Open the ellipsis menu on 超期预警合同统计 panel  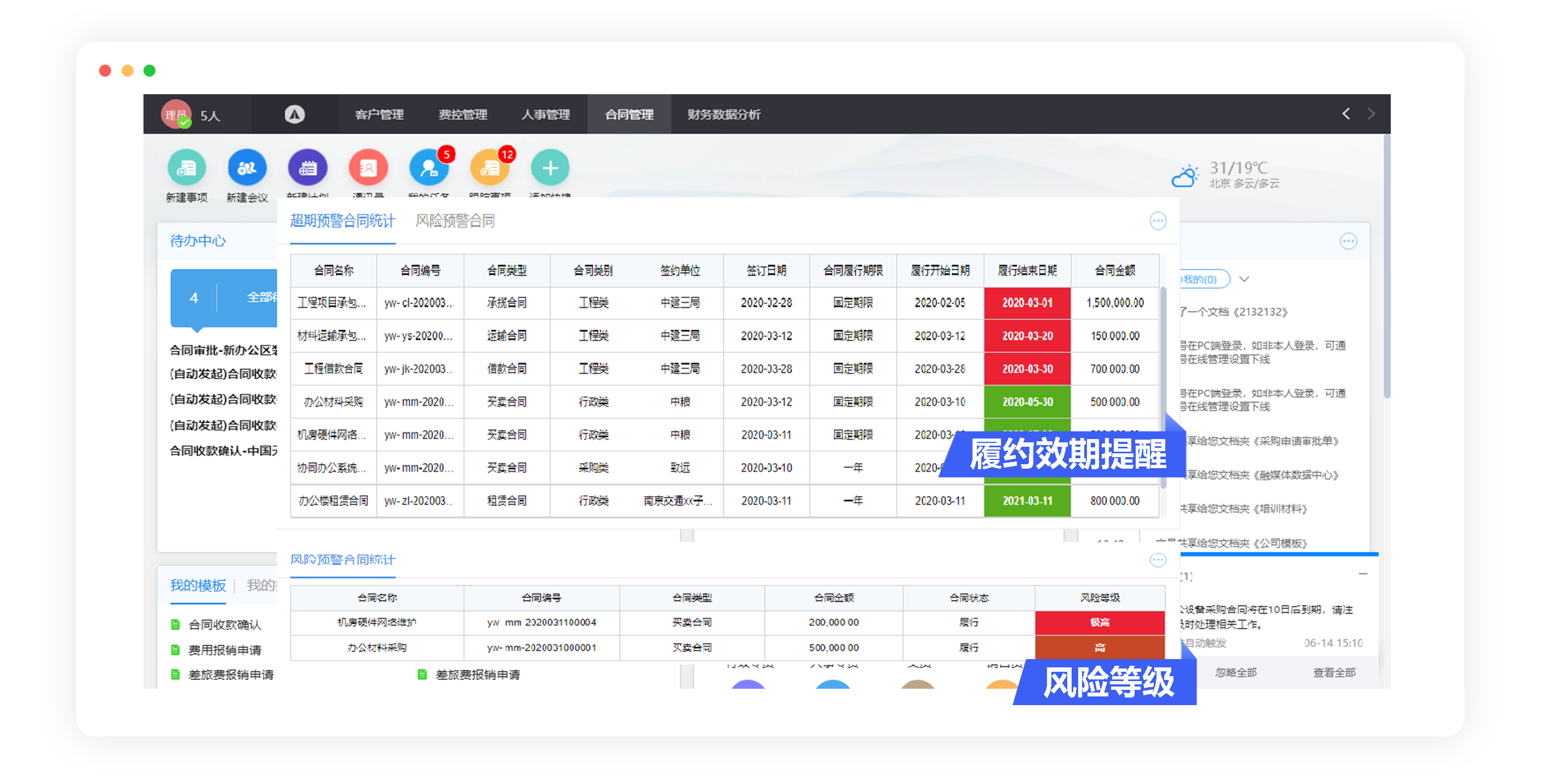coord(1158,221)
